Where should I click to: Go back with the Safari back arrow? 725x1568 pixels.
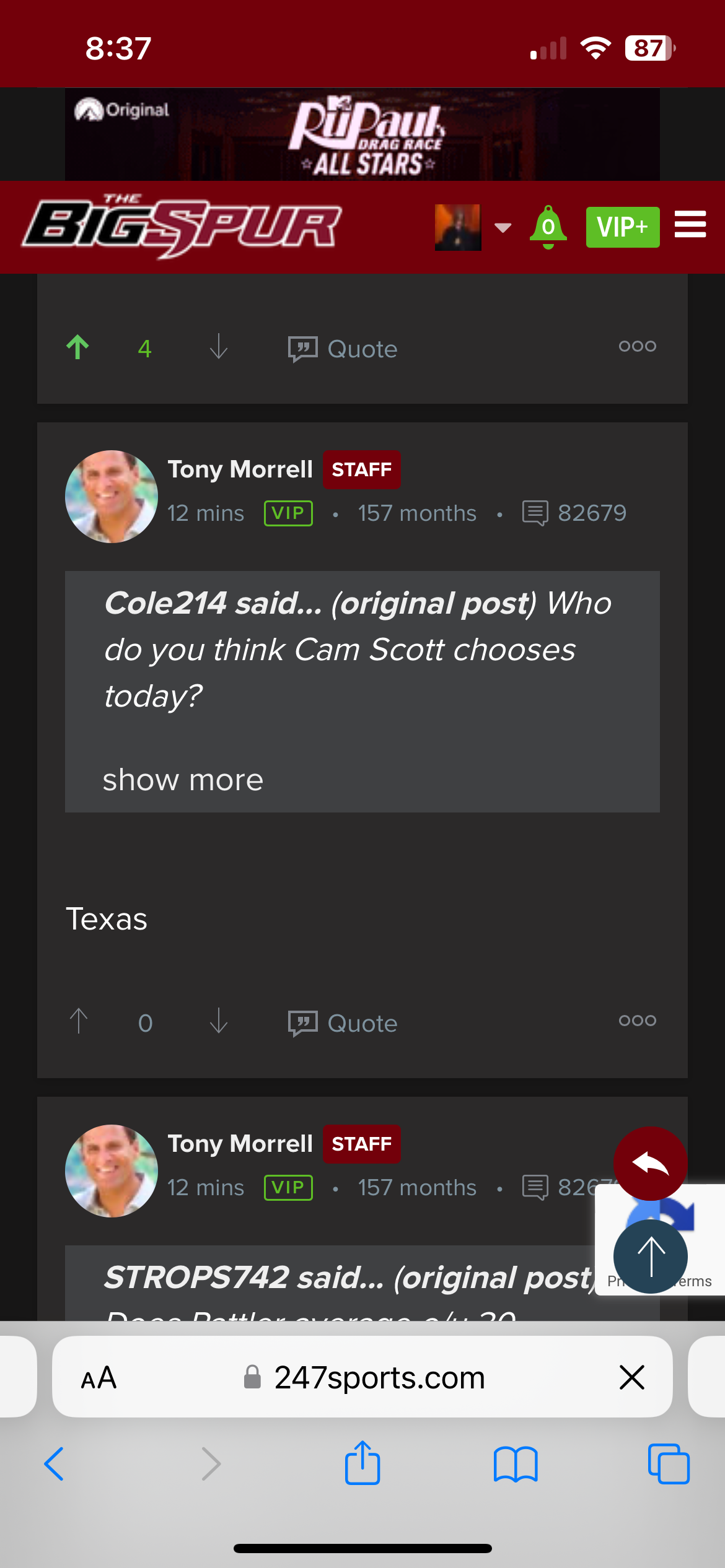[55, 1465]
